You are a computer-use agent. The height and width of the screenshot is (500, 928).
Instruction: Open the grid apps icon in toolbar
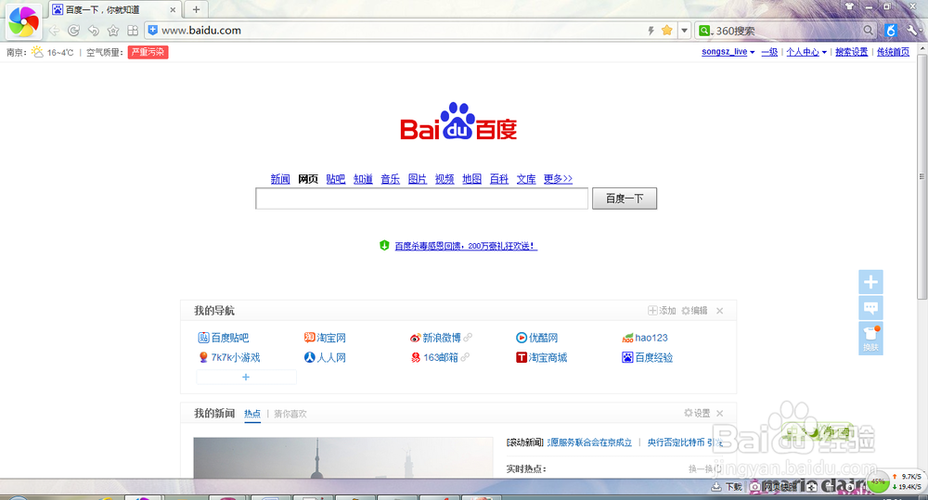[133, 31]
